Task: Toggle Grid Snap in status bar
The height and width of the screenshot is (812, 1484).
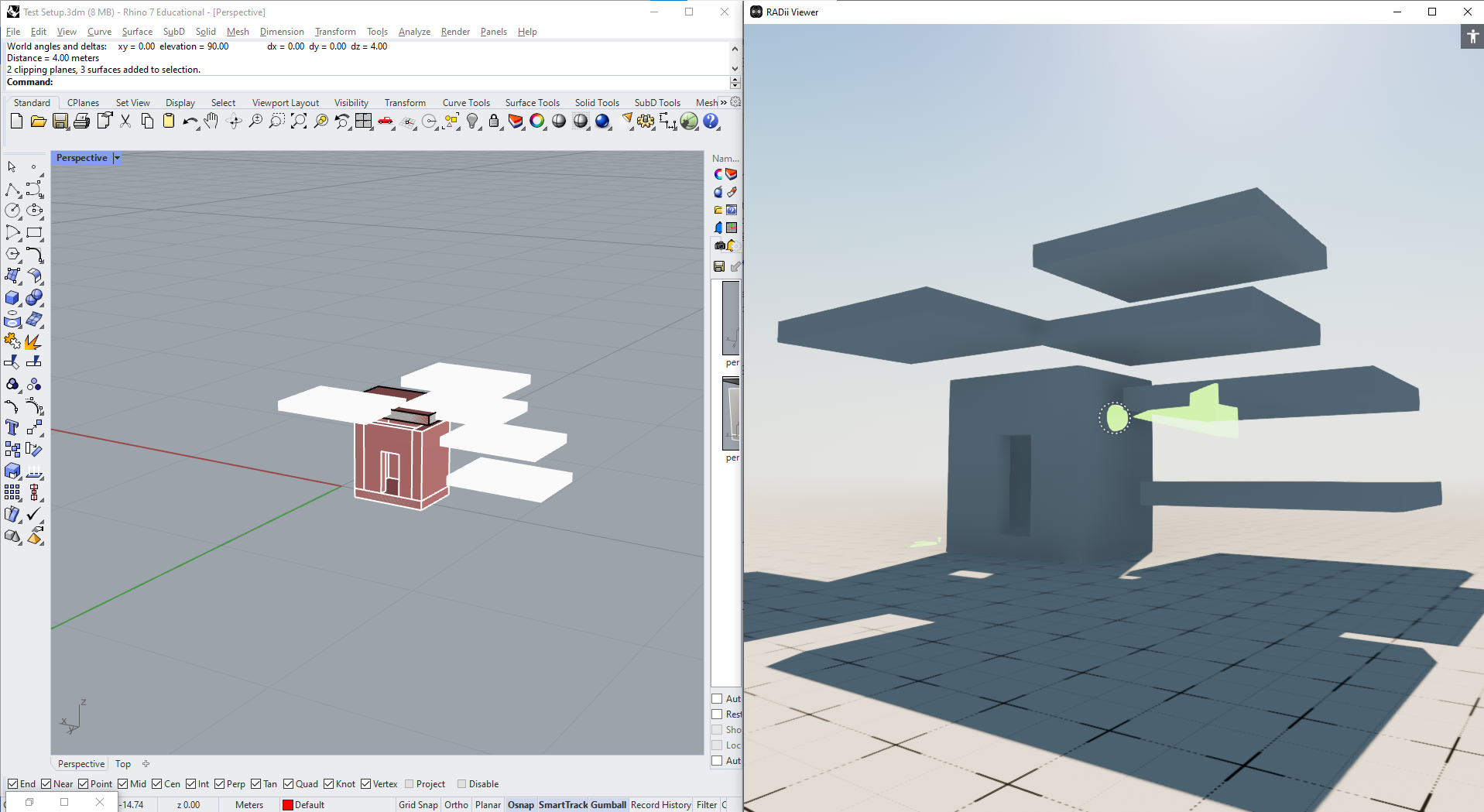Action: [418, 805]
